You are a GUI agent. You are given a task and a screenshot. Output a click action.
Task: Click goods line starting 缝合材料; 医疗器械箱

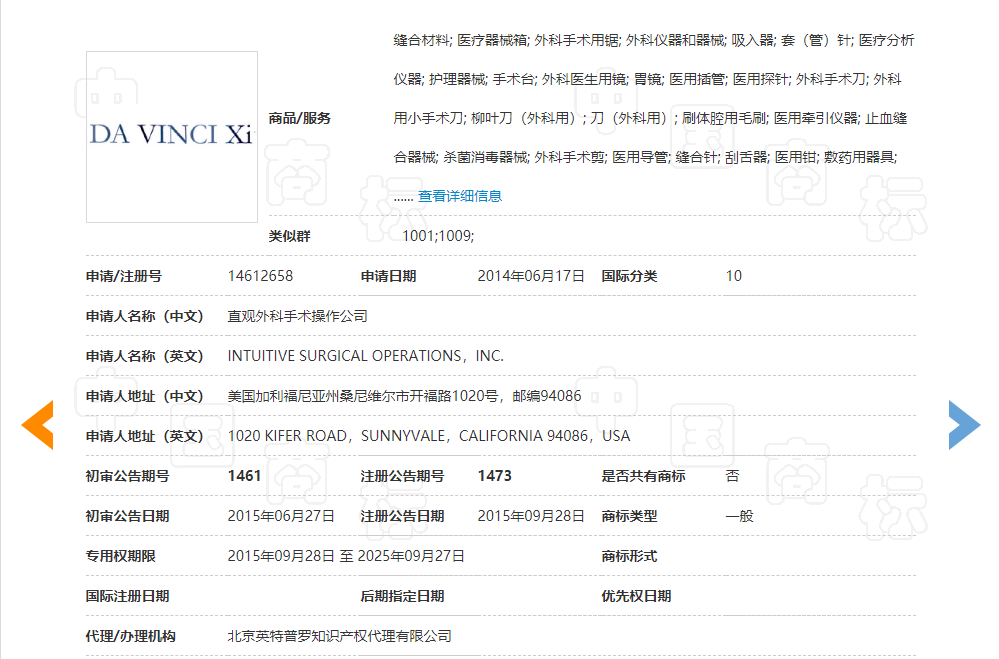[654, 41]
